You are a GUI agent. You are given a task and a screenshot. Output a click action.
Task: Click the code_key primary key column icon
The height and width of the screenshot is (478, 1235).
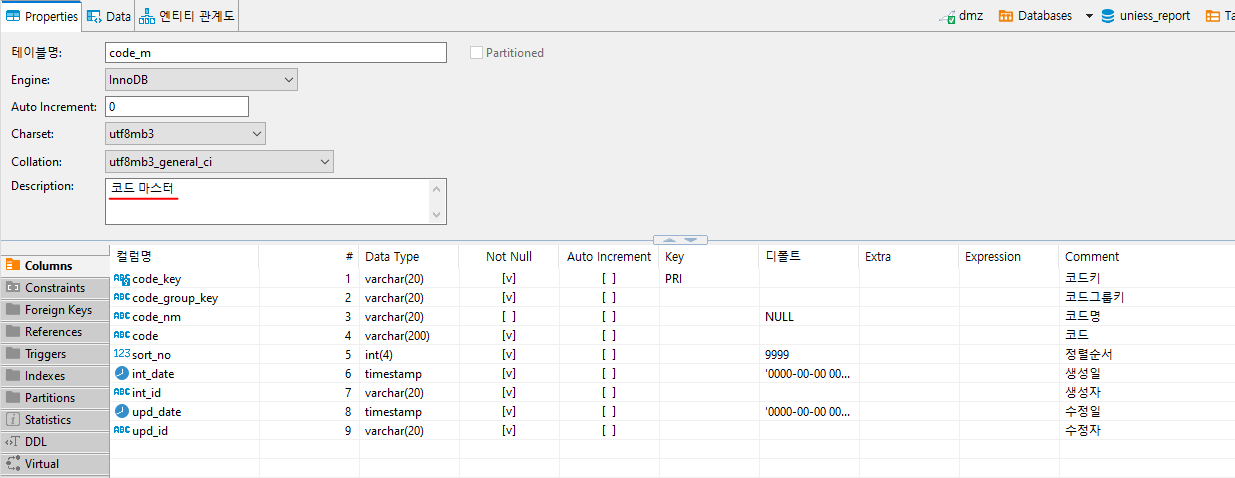(x=122, y=279)
